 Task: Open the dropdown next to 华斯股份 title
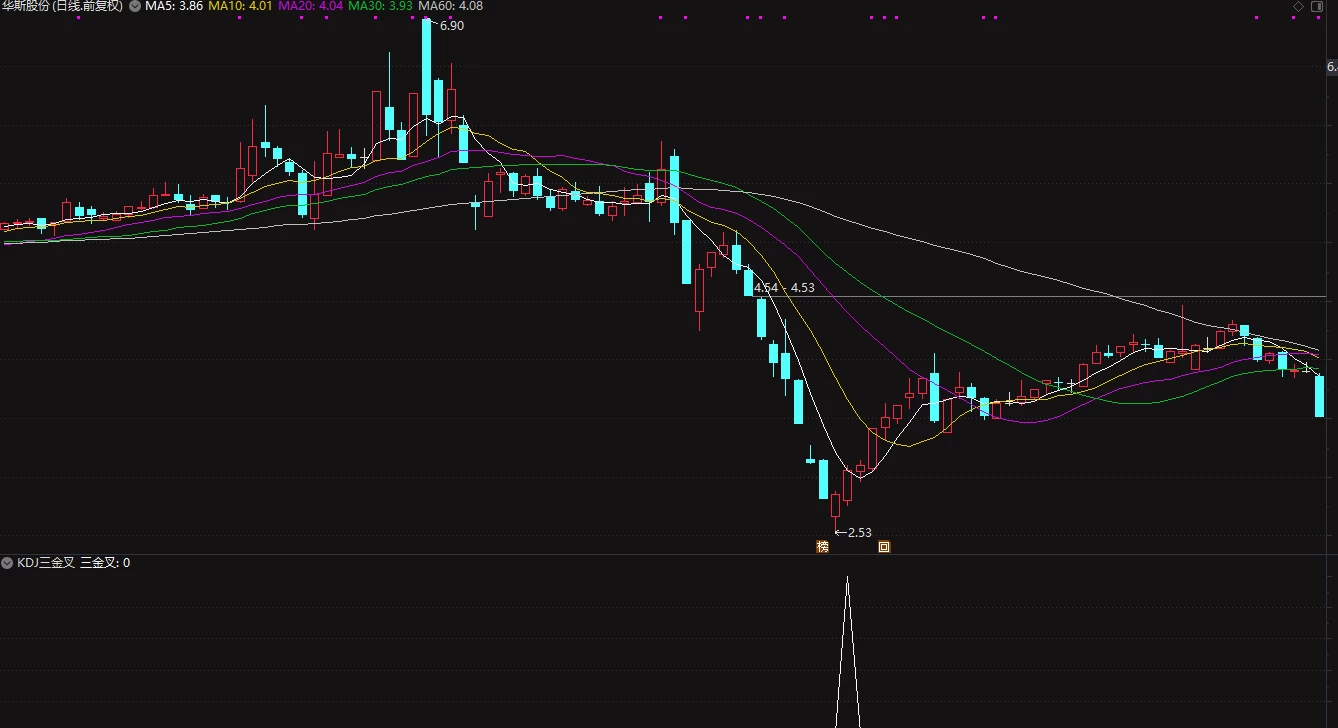point(135,6)
